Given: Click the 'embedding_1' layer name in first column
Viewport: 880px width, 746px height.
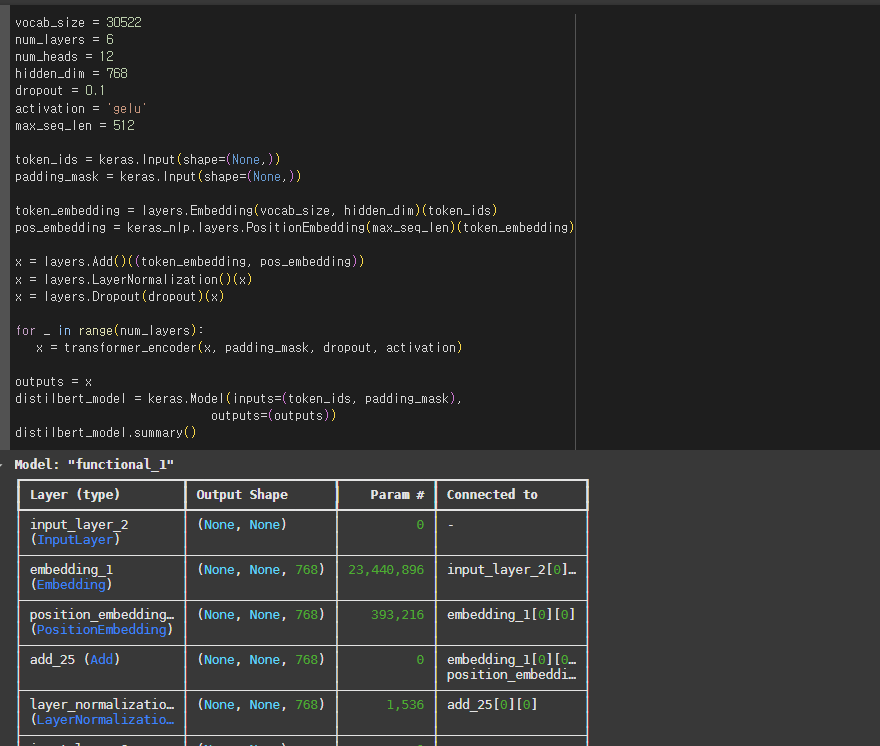Looking at the screenshot, I should coord(71,569).
